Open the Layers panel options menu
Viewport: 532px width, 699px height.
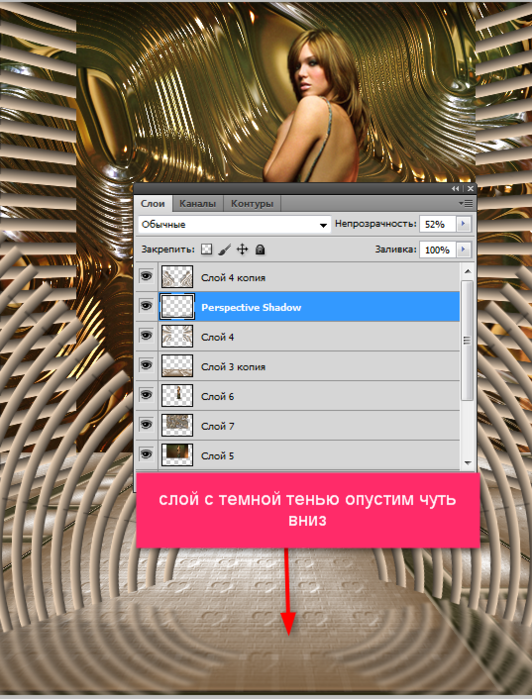click(x=466, y=204)
